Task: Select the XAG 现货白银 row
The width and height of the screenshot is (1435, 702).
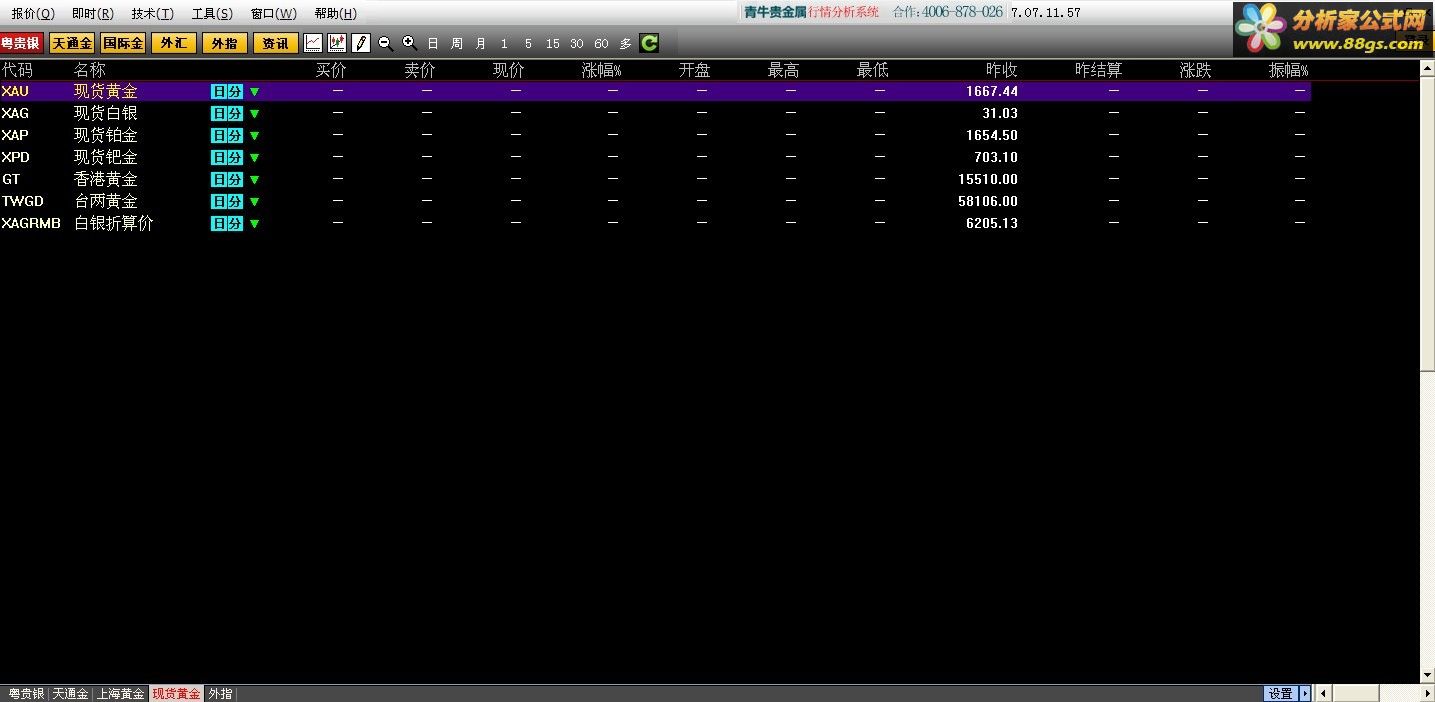Action: 655,113
